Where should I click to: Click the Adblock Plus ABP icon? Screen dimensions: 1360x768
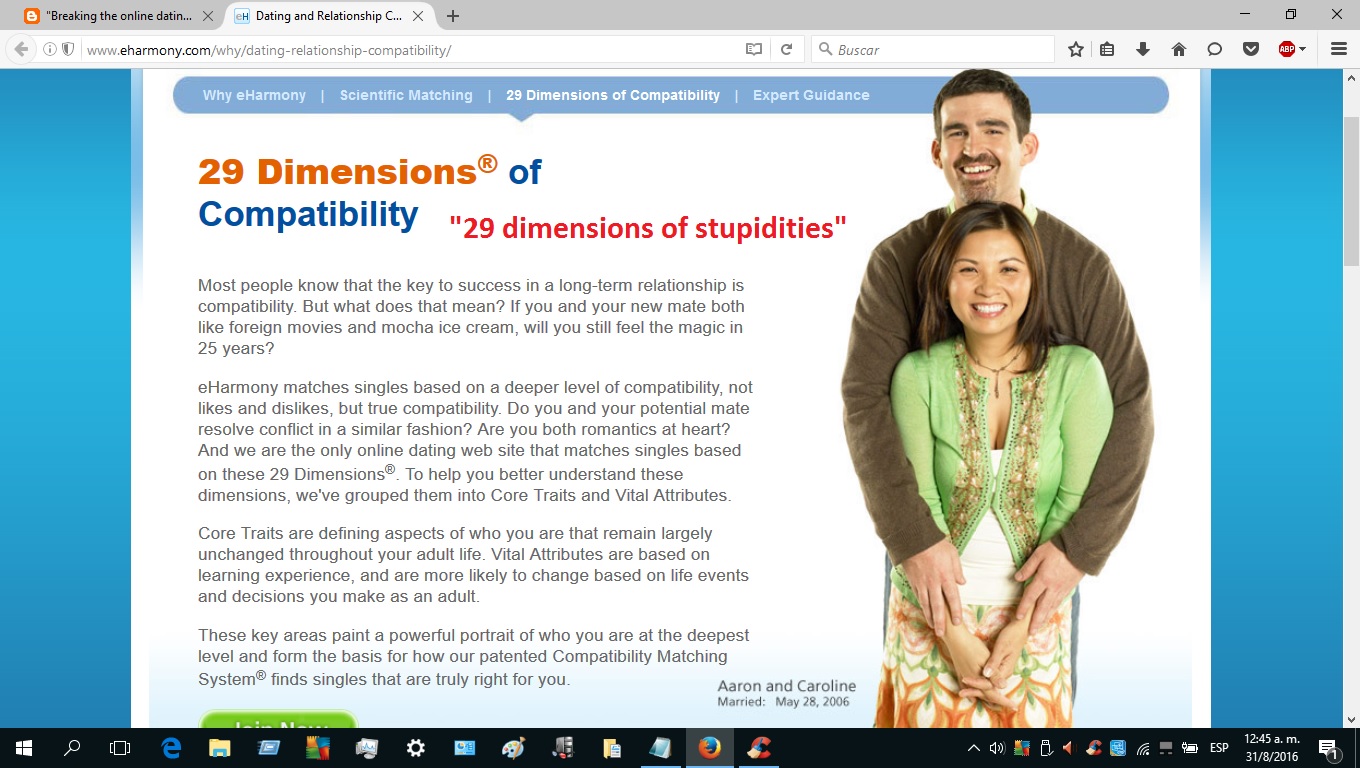pos(1287,49)
